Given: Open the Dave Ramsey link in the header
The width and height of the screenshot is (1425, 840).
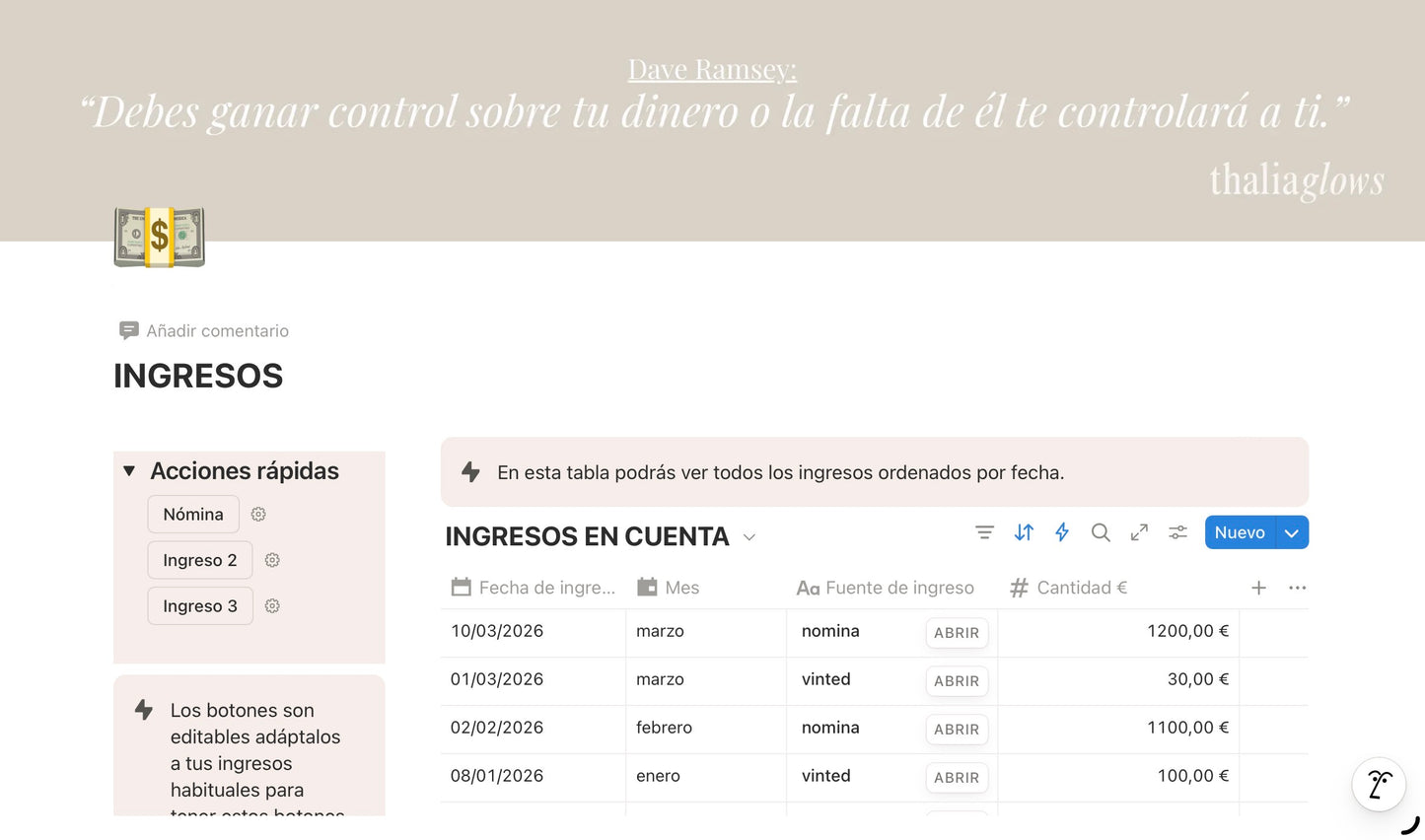Looking at the screenshot, I should [712, 69].
